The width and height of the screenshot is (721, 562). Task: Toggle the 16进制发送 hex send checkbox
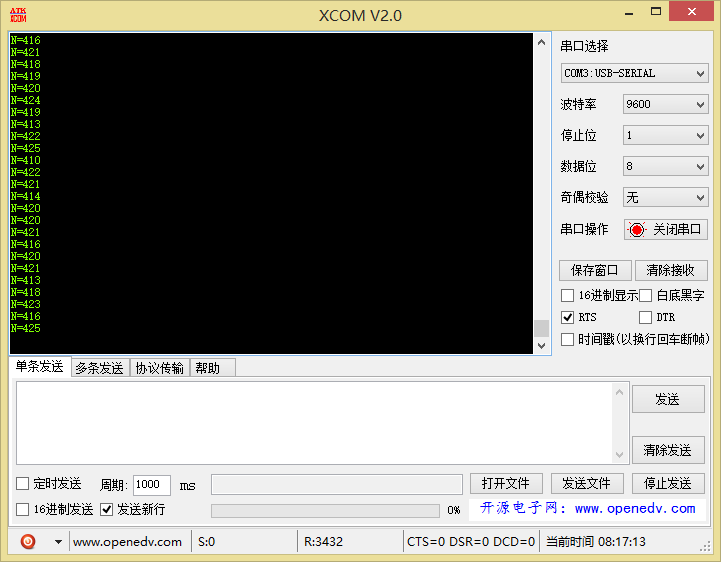pos(23,509)
